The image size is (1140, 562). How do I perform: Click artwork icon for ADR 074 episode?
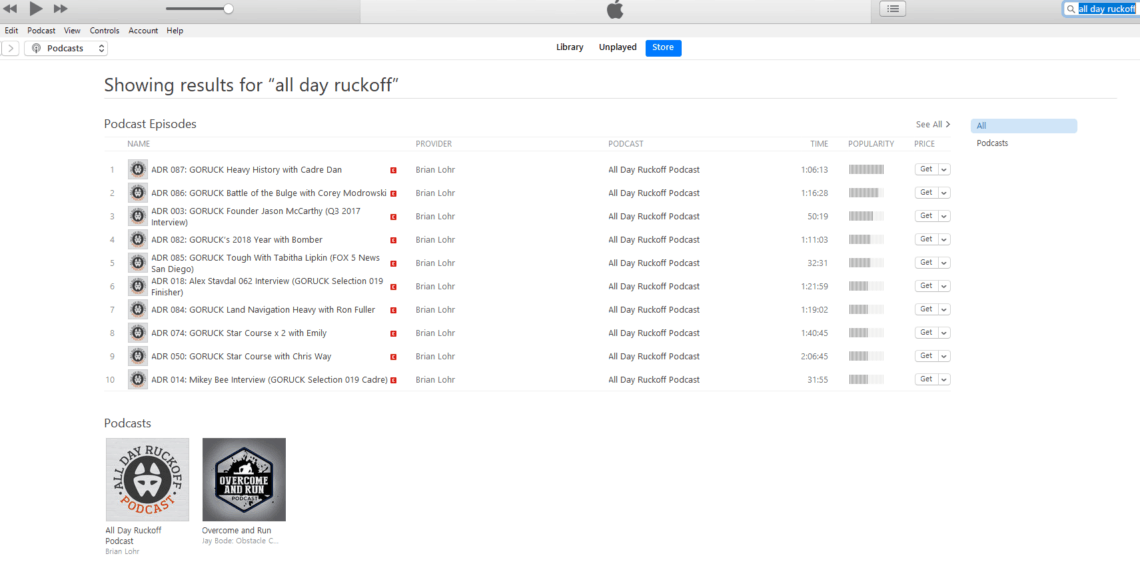click(137, 332)
